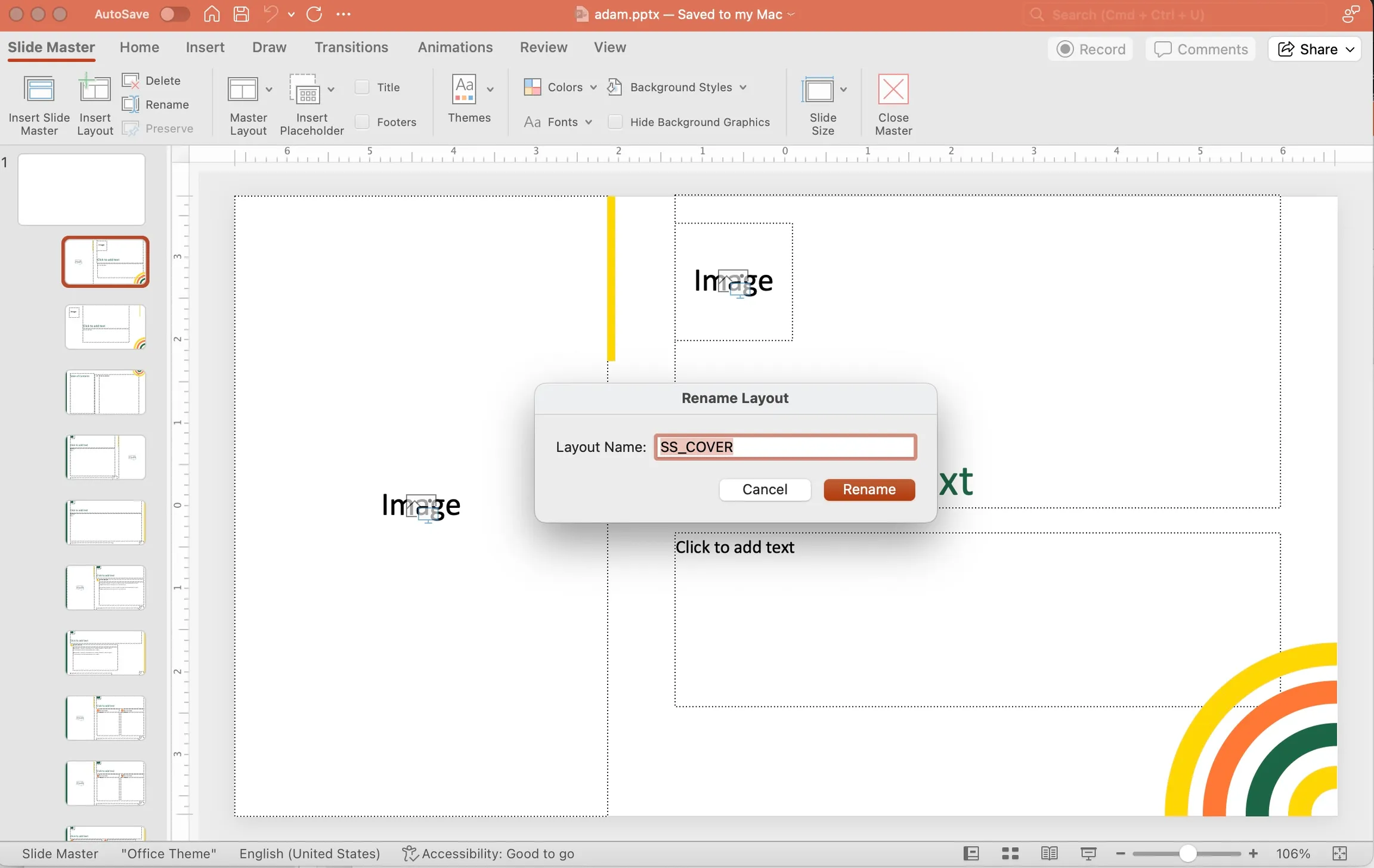This screenshot has height=868, width=1374.
Task: Click the zoom out minus icon
Action: point(1120,854)
